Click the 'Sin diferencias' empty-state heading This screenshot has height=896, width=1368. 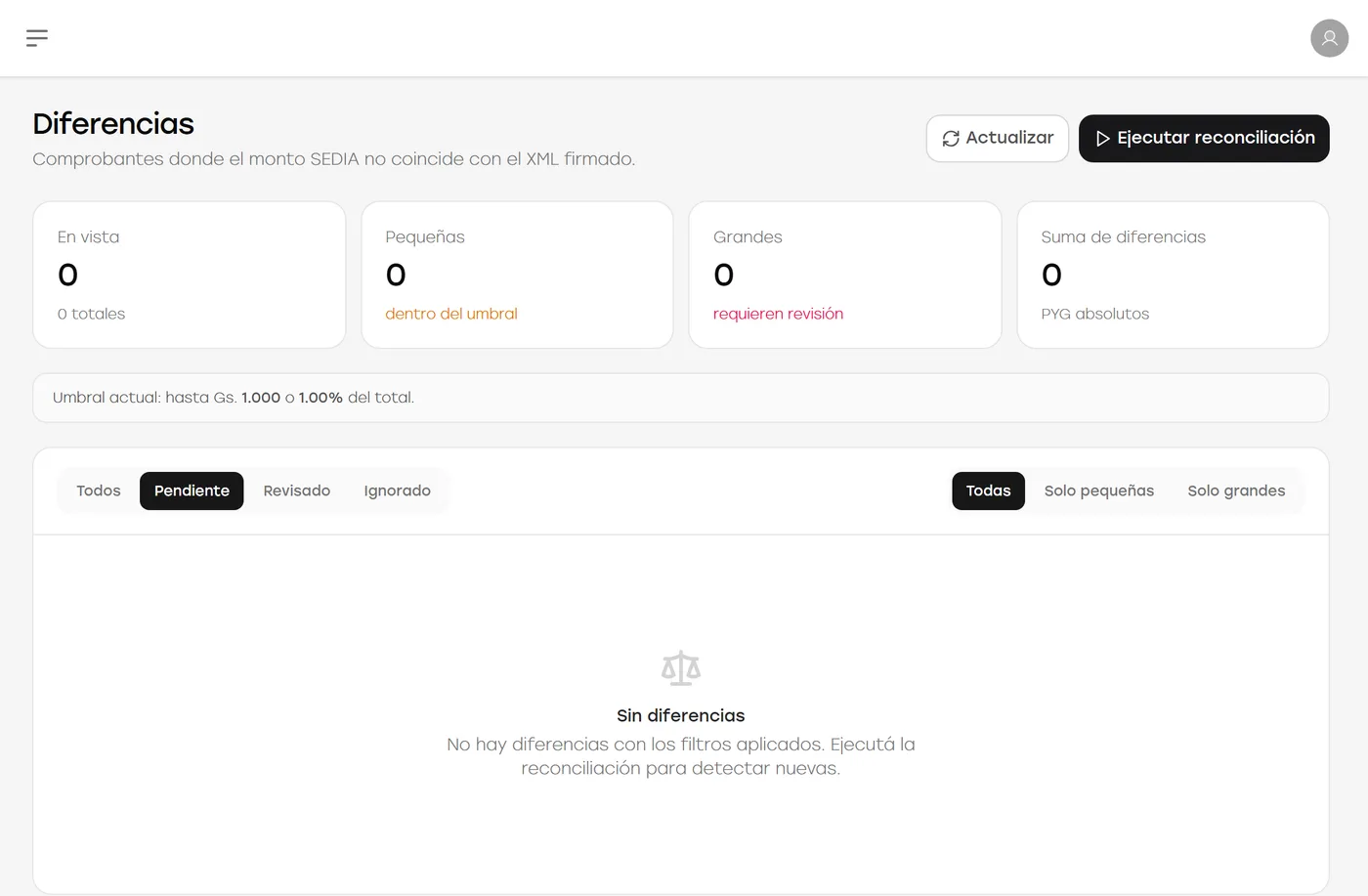[x=681, y=715]
